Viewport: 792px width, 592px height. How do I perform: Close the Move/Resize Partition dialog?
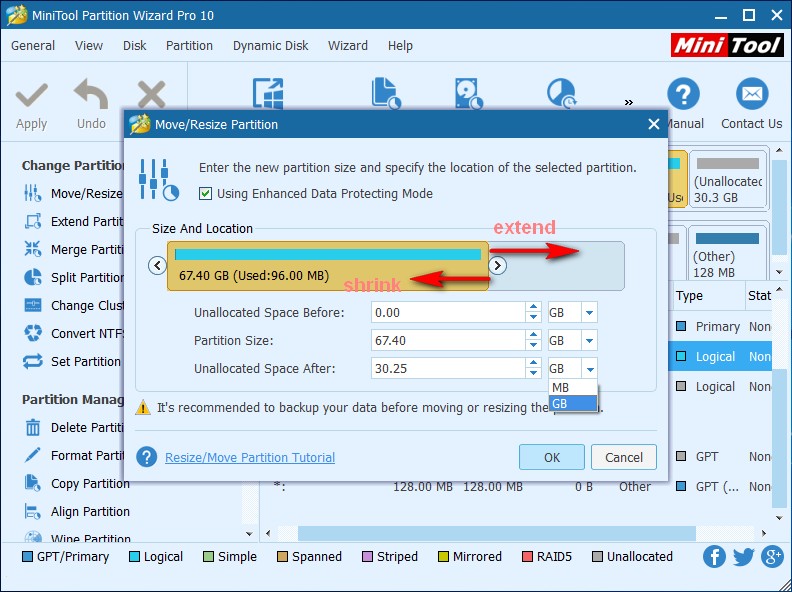(654, 124)
